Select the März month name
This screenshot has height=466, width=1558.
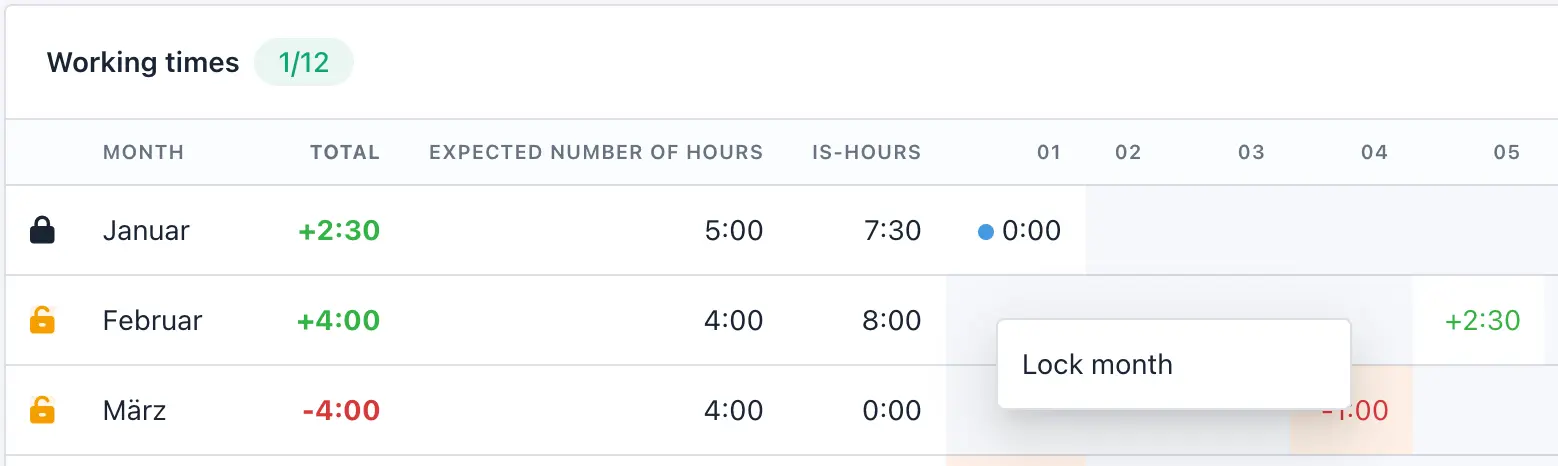135,410
